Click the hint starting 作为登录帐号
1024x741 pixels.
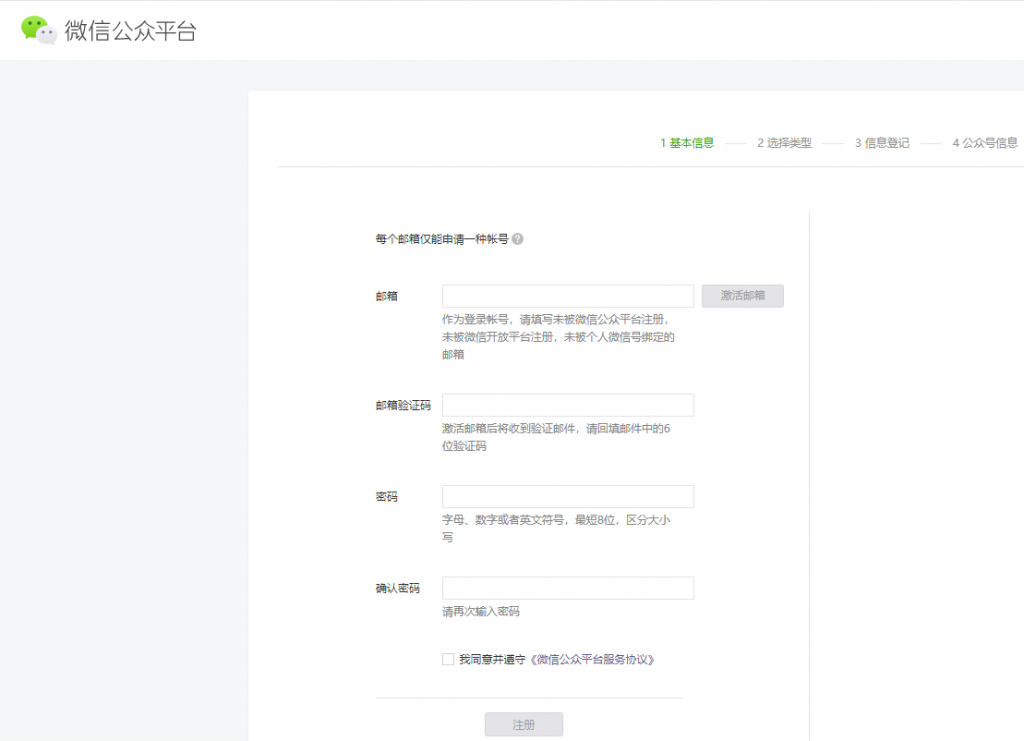(558, 337)
